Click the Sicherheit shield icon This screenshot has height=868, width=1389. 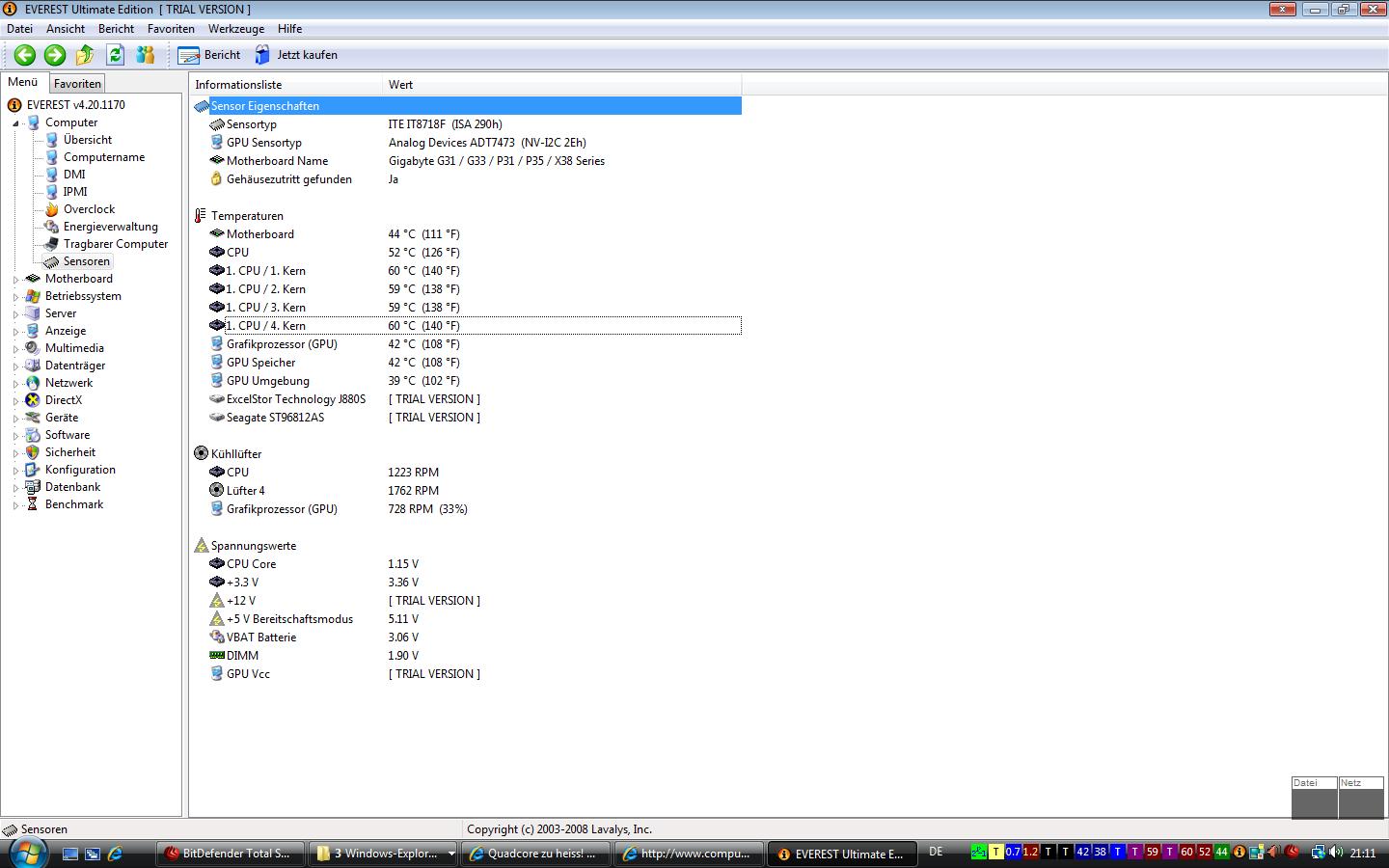[33, 452]
